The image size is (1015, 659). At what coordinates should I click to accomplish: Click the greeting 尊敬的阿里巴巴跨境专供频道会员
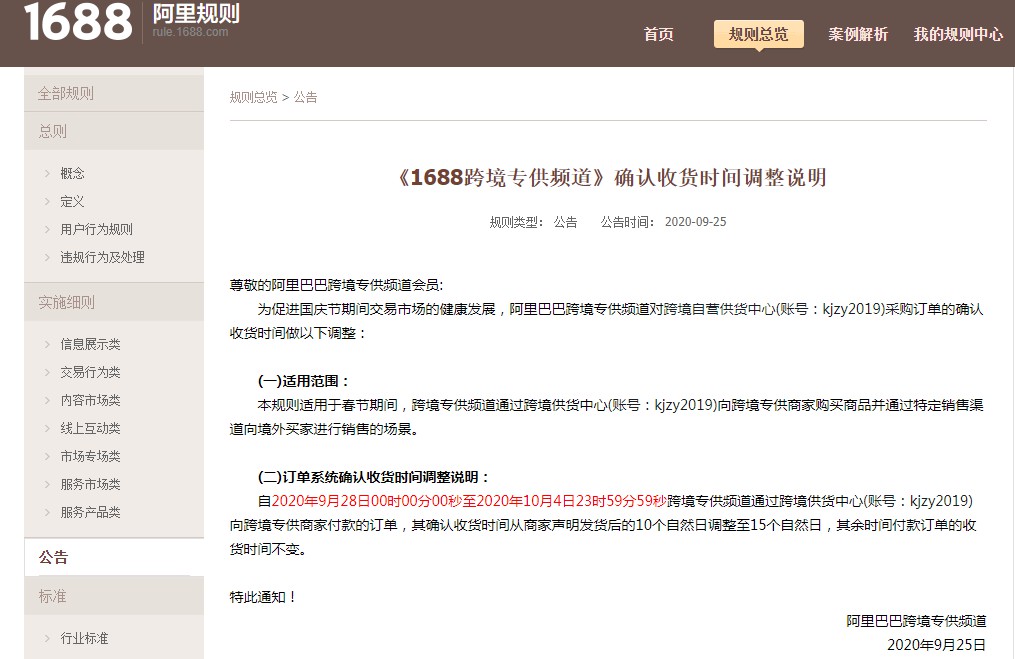(x=336, y=285)
